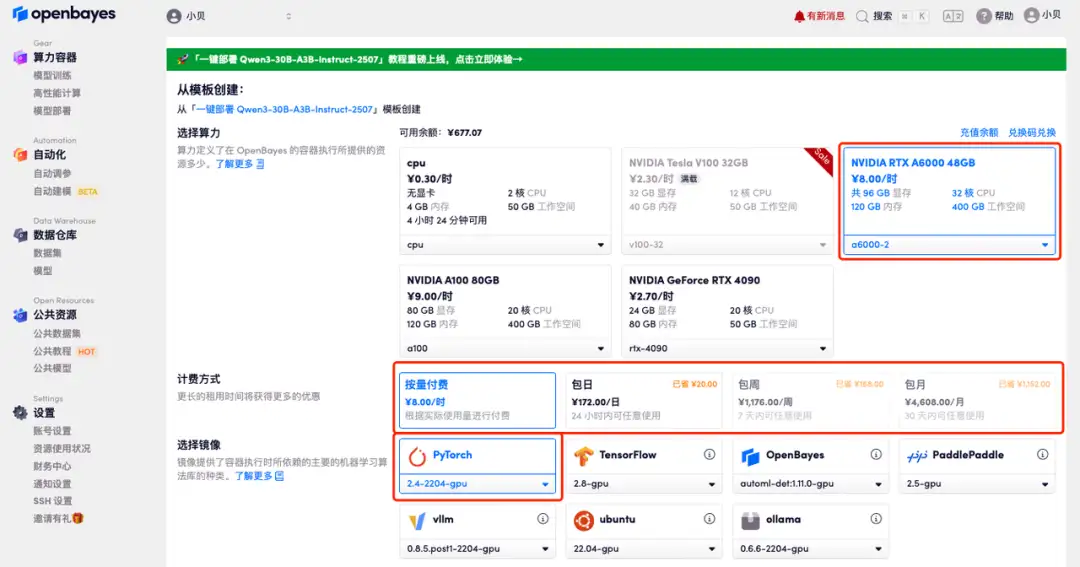Select the NVIDIA GeForce RTX 4090 card
Image resolution: width=1080 pixels, height=567 pixels.
click(x=727, y=302)
